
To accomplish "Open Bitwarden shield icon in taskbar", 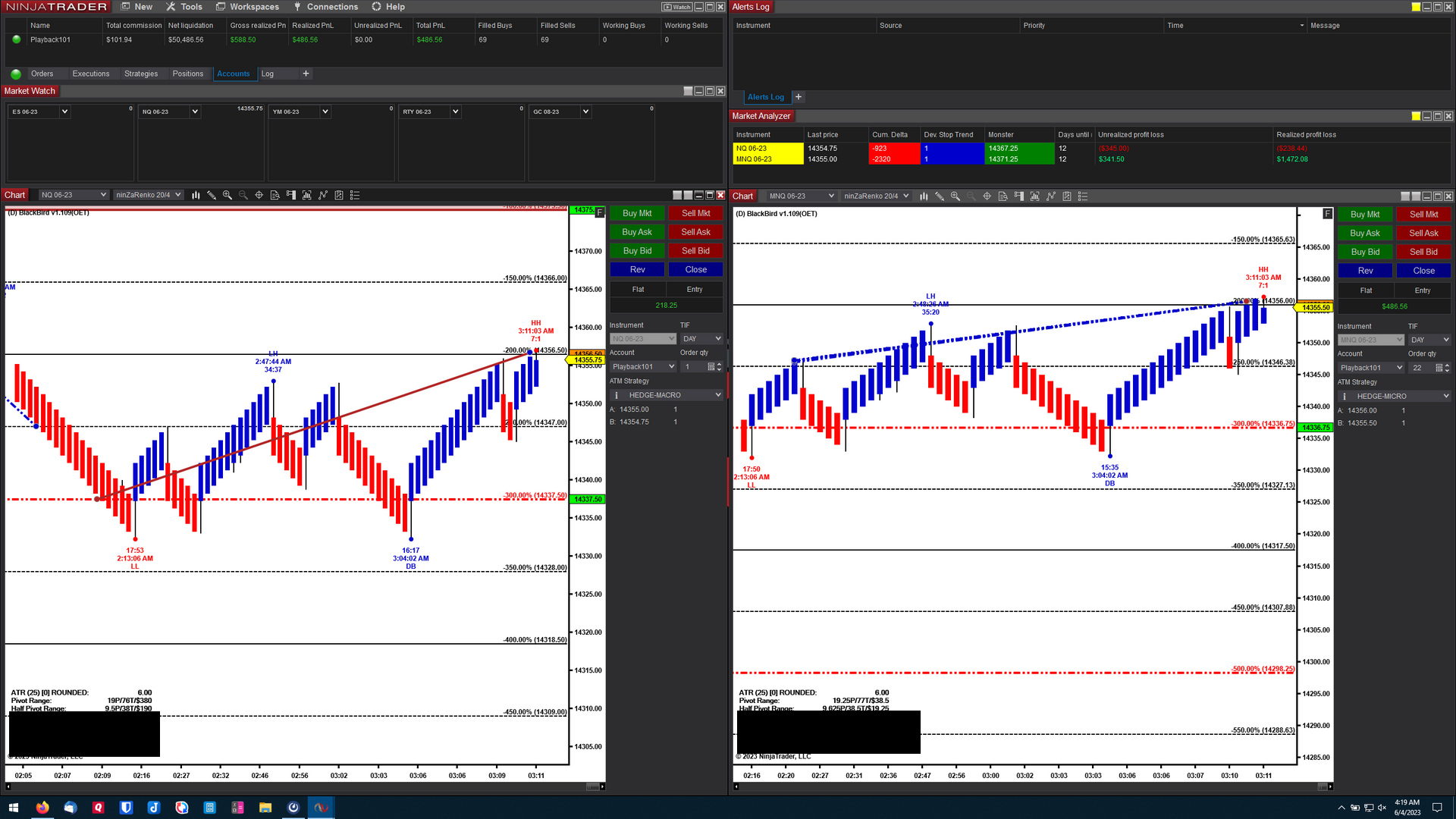I will [126, 808].
